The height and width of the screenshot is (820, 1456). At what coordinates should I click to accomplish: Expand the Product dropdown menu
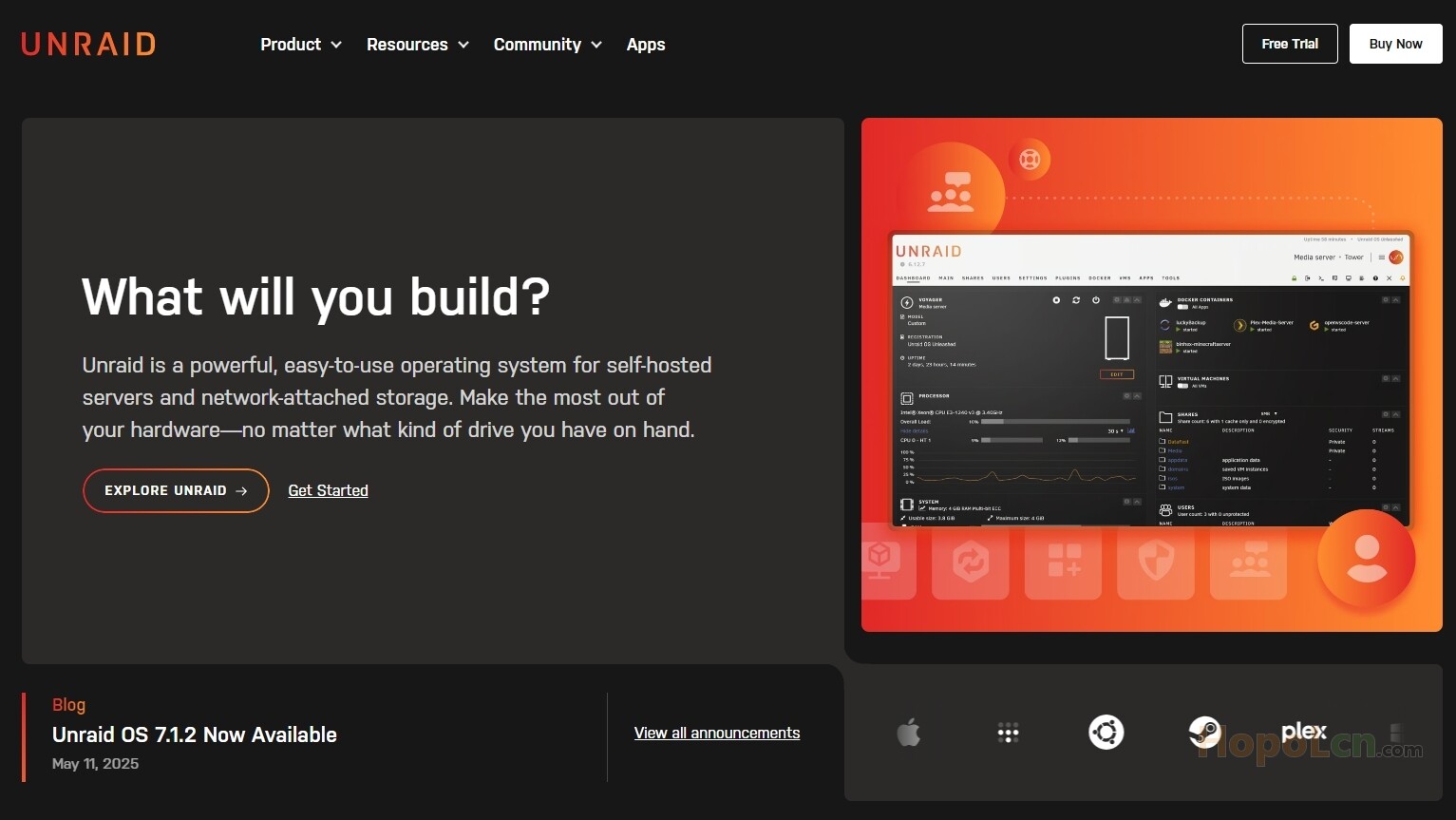300,45
